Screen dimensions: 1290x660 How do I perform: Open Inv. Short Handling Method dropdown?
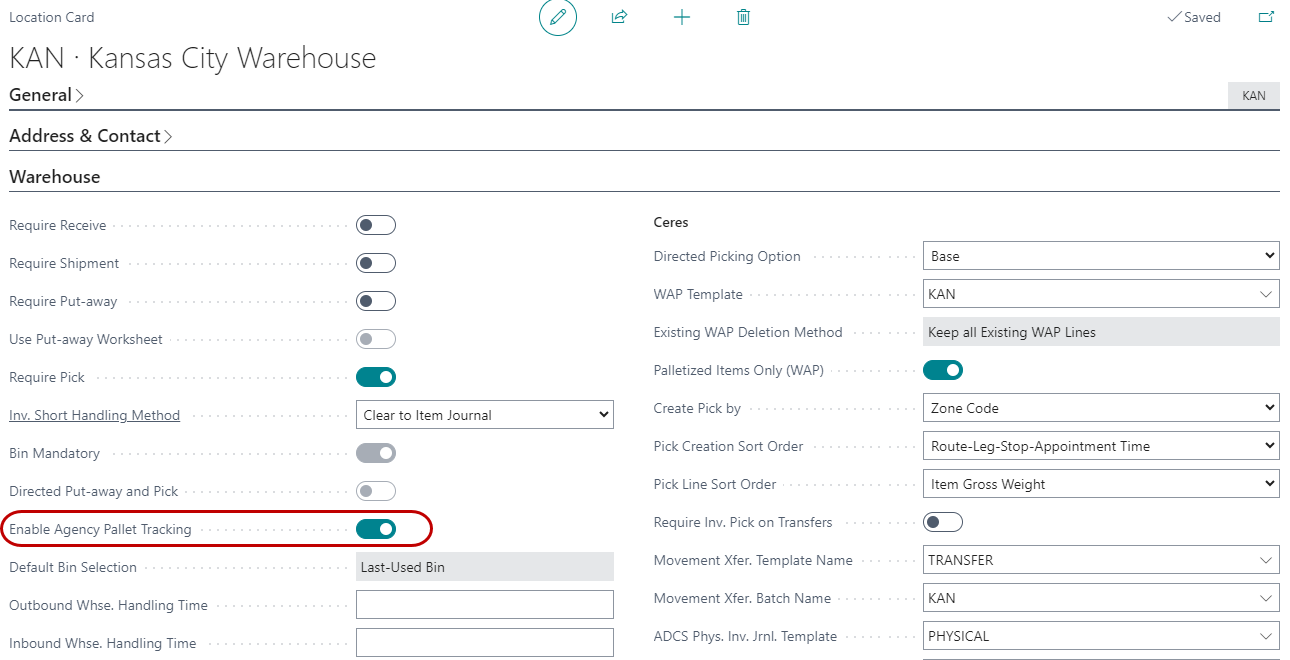485,416
